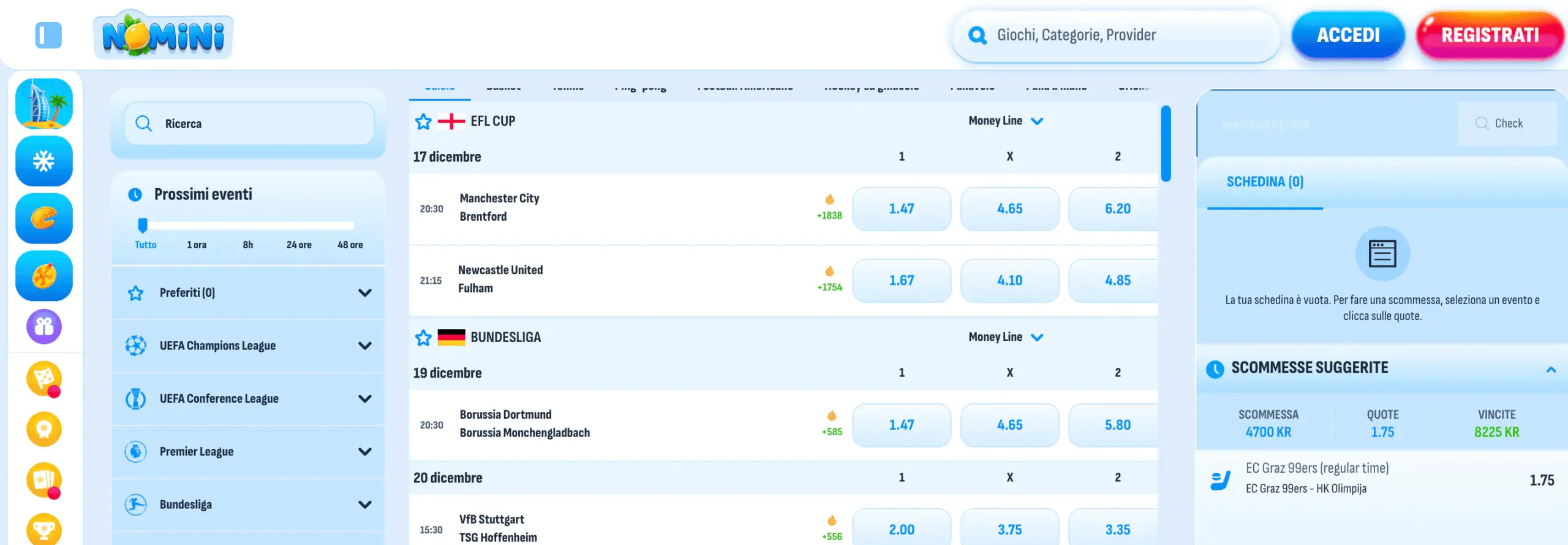Open the BUNDESLIGA Money Line dropdown

(x=1006, y=337)
